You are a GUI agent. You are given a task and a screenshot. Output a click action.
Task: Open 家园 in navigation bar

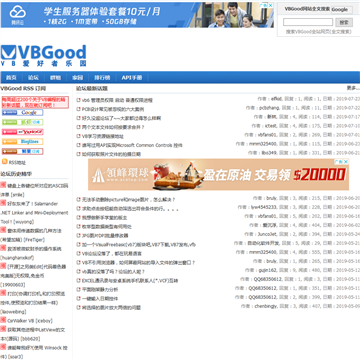(77, 77)
